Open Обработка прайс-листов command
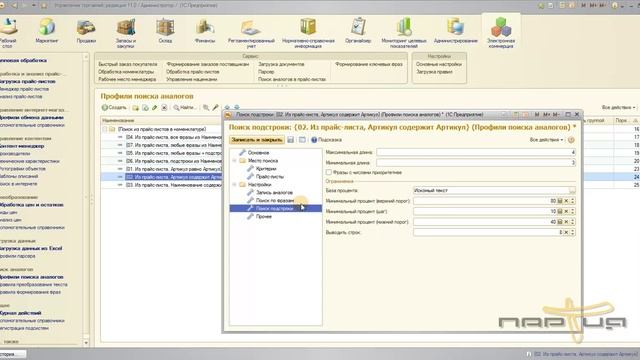 (193, 72)
